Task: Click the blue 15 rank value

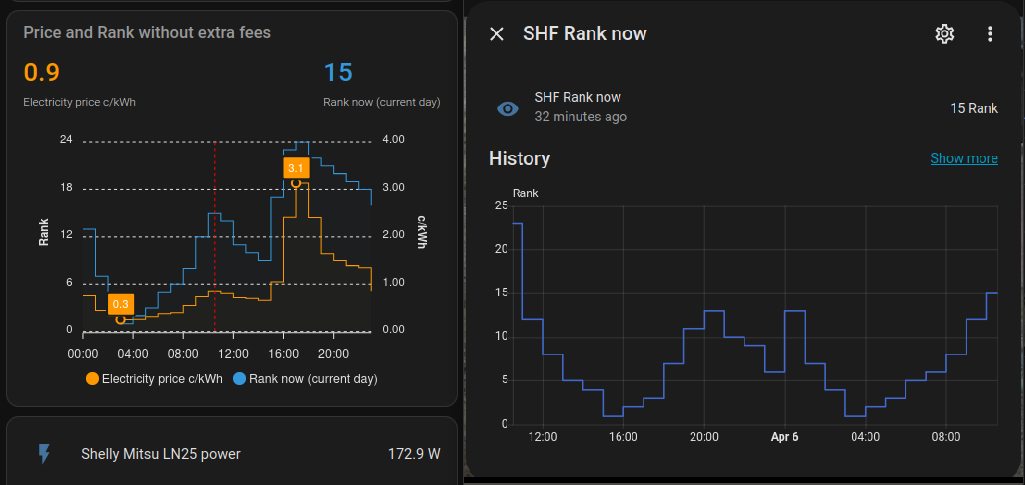Action: click(x=338, y=73)
